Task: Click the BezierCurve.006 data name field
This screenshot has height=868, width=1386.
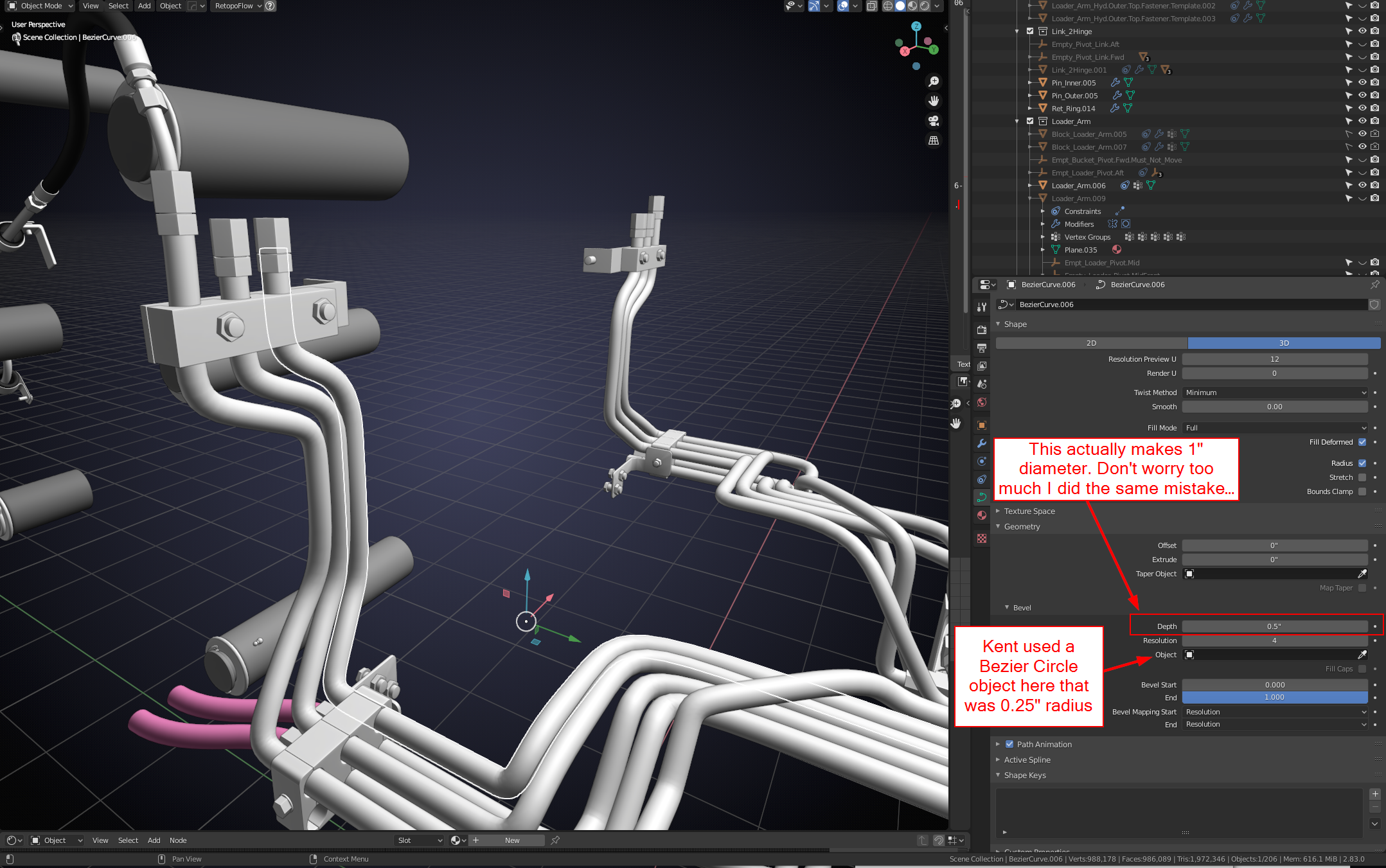Action: [x=1189, y=305]
